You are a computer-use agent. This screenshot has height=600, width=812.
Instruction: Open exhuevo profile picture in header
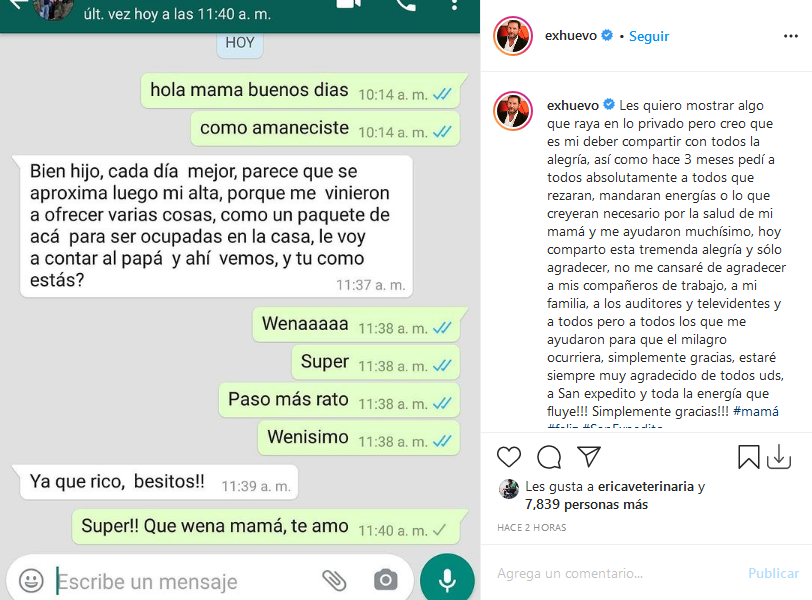tap(513, 36)
